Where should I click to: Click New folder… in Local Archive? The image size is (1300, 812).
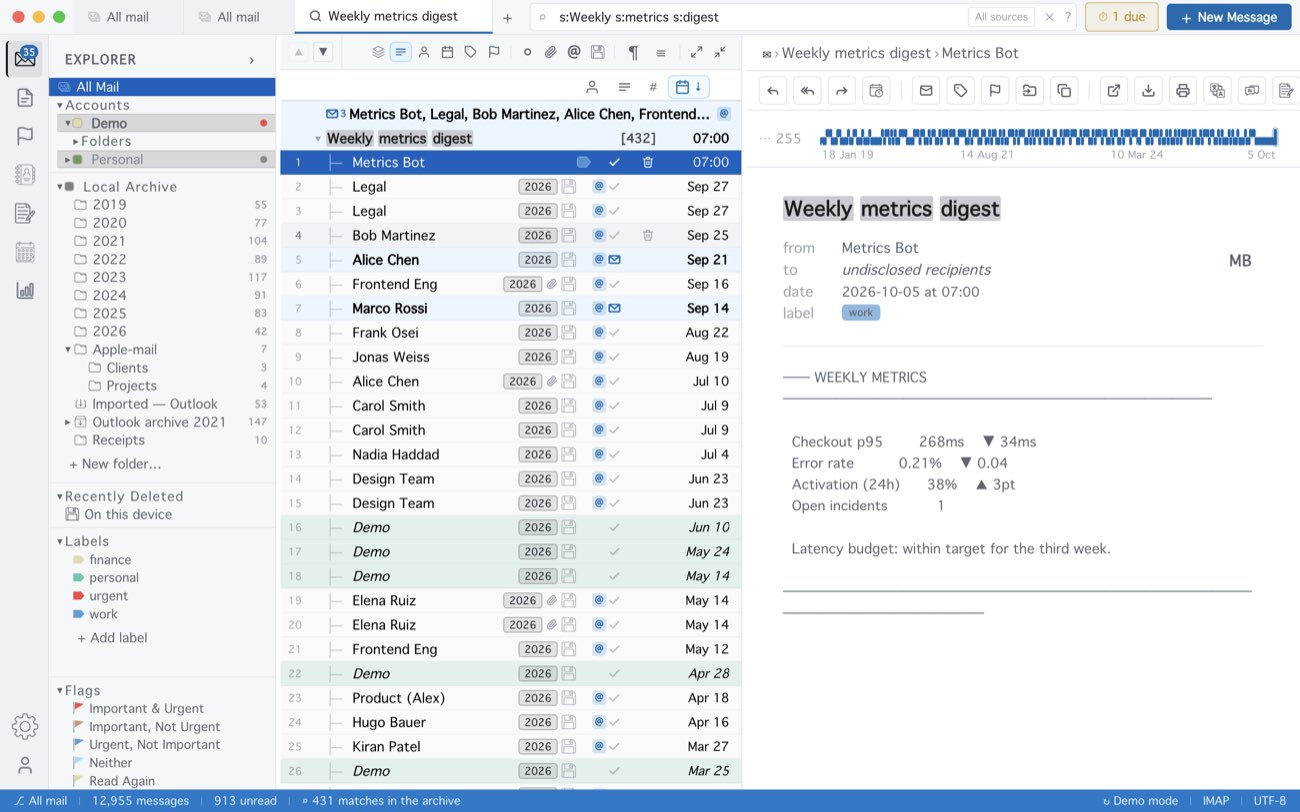click(x=115, y=464)
